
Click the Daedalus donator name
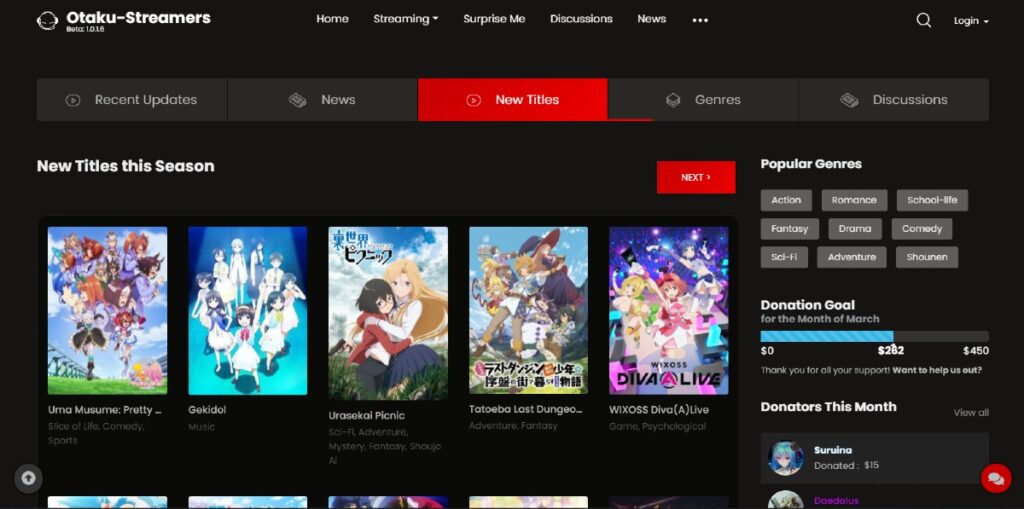tap(836, 502)
